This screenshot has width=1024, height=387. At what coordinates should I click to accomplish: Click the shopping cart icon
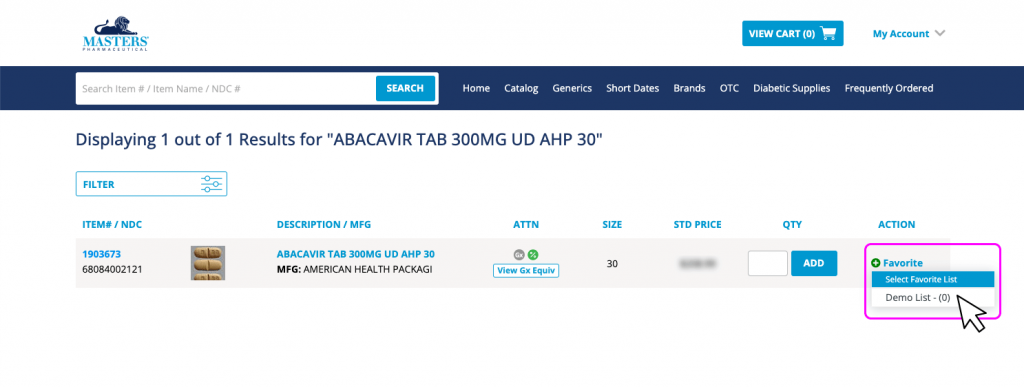[x=827, y=33]
